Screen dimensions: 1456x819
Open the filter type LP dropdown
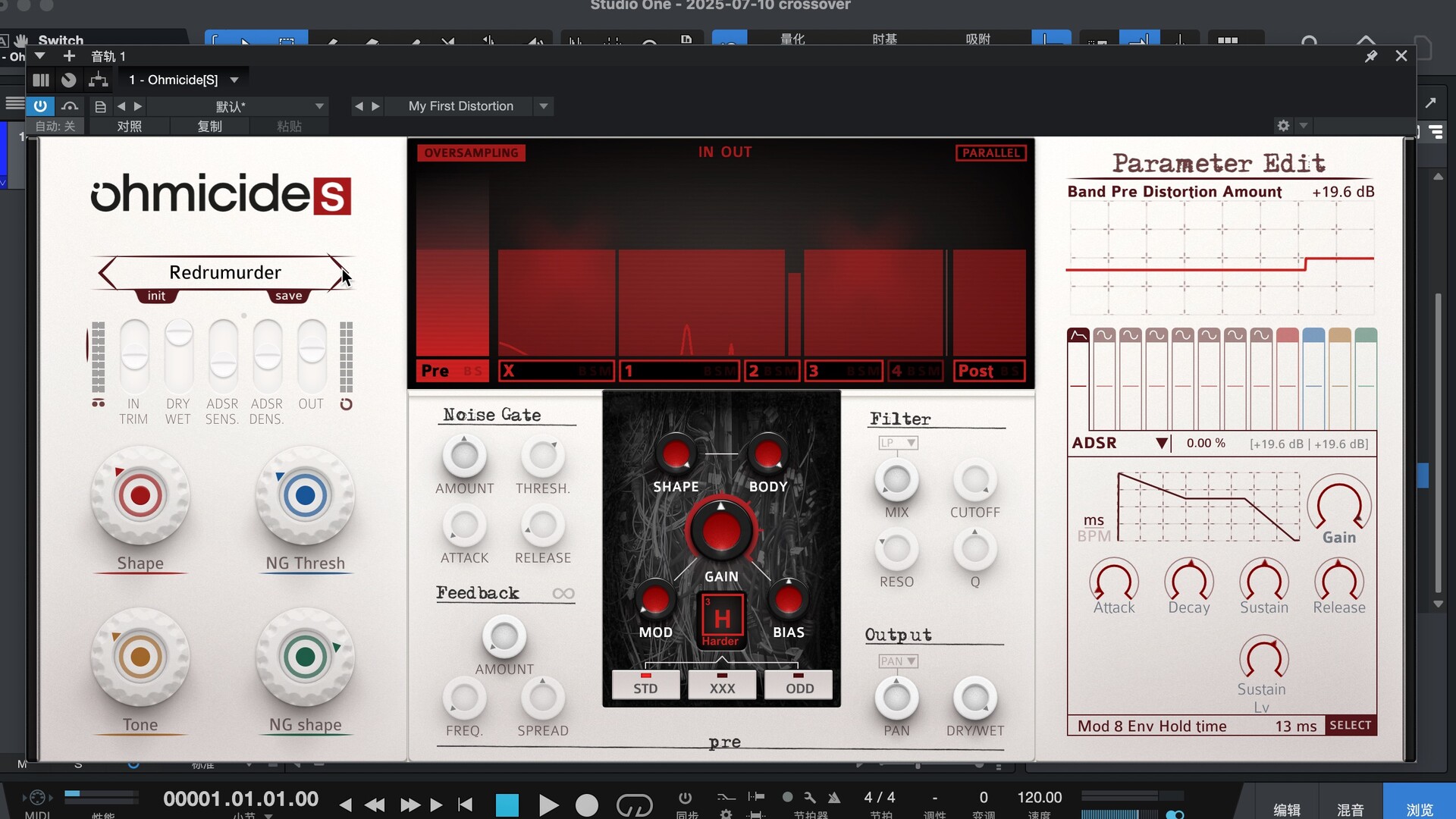pyautogui.click(x=898, y=442)
